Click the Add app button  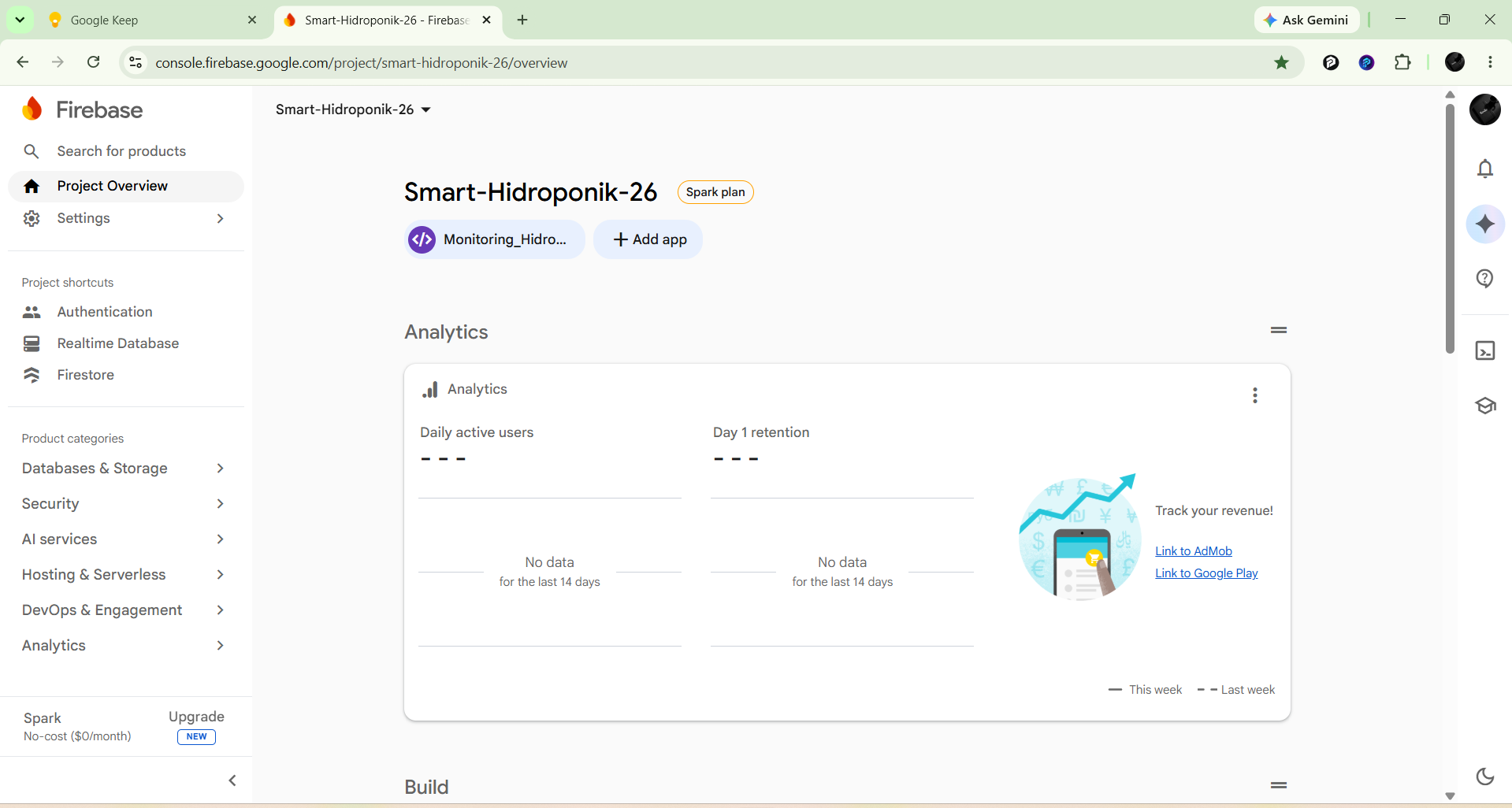[648, 239]
